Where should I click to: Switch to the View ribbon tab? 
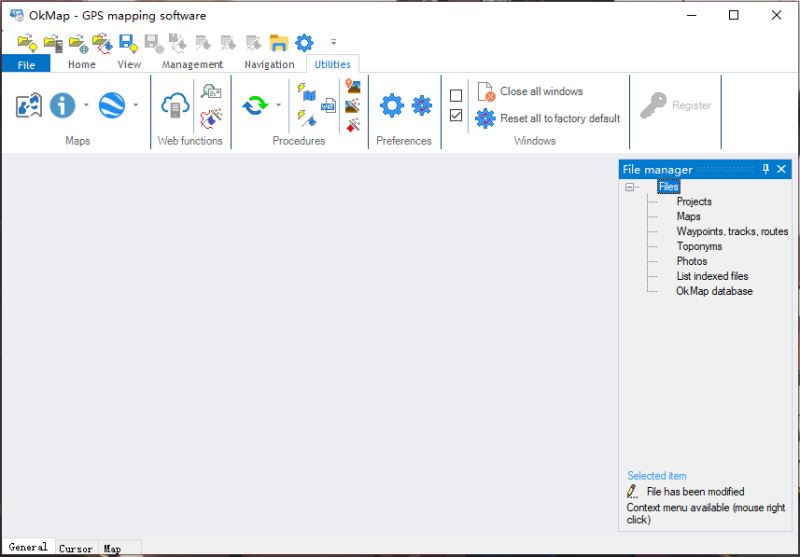[129, 64]
